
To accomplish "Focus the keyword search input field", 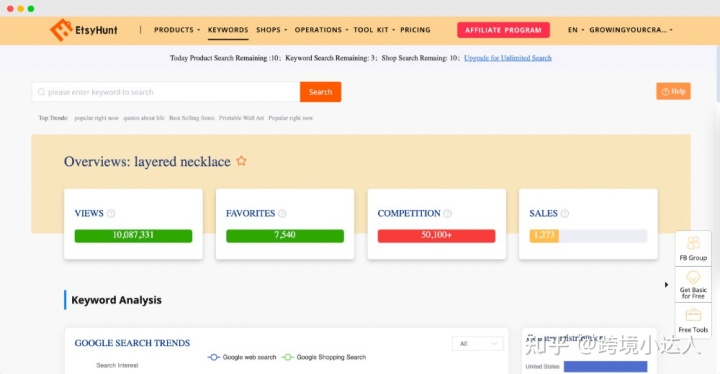I will 166,92.
